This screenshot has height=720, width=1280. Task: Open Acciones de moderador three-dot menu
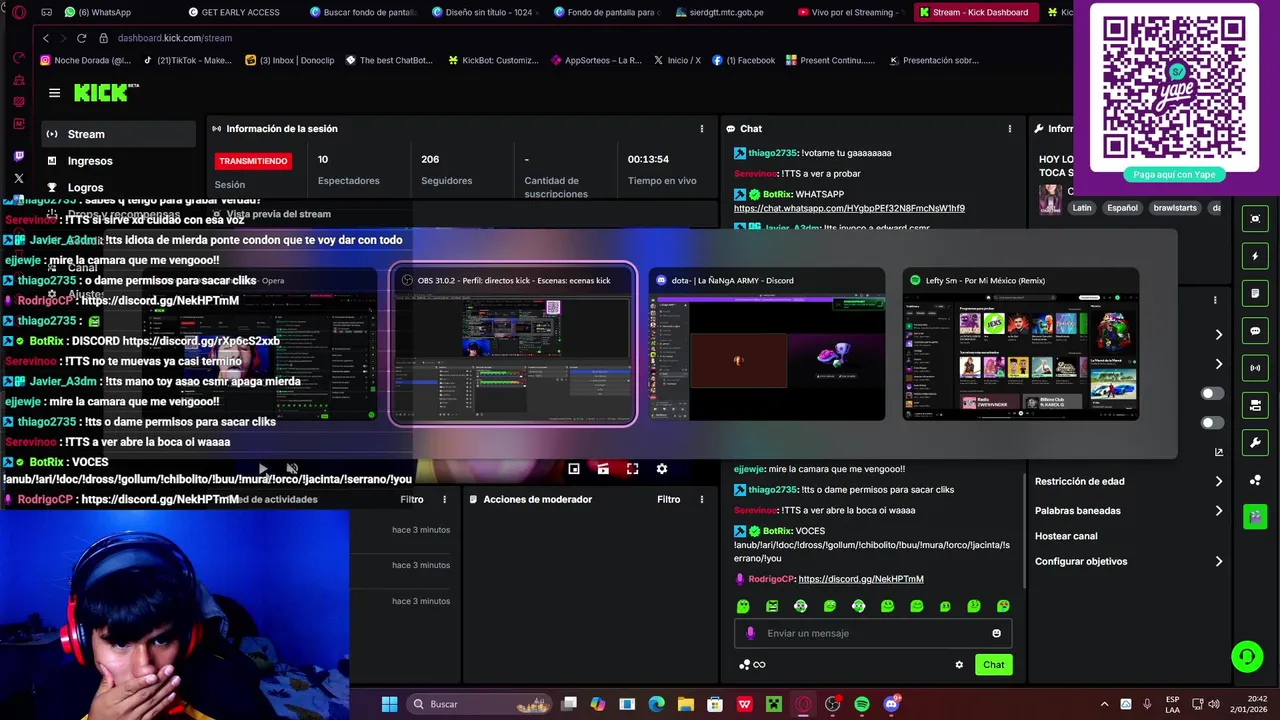pos(702,499)
